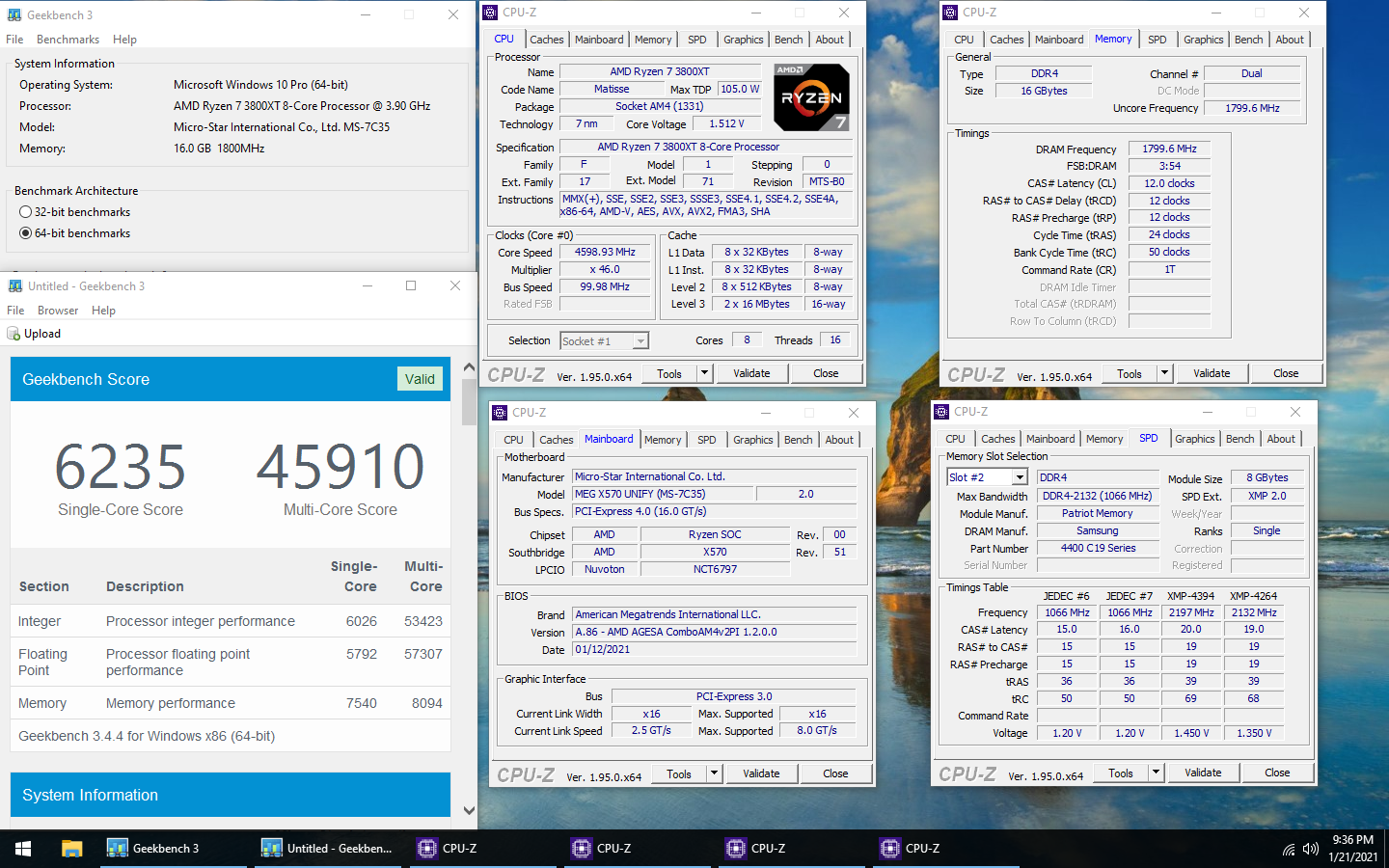This screenshot has width=1389, height=868.
Task: Open Help menu in Geekbench 3 window
Action: coord(124,40)
